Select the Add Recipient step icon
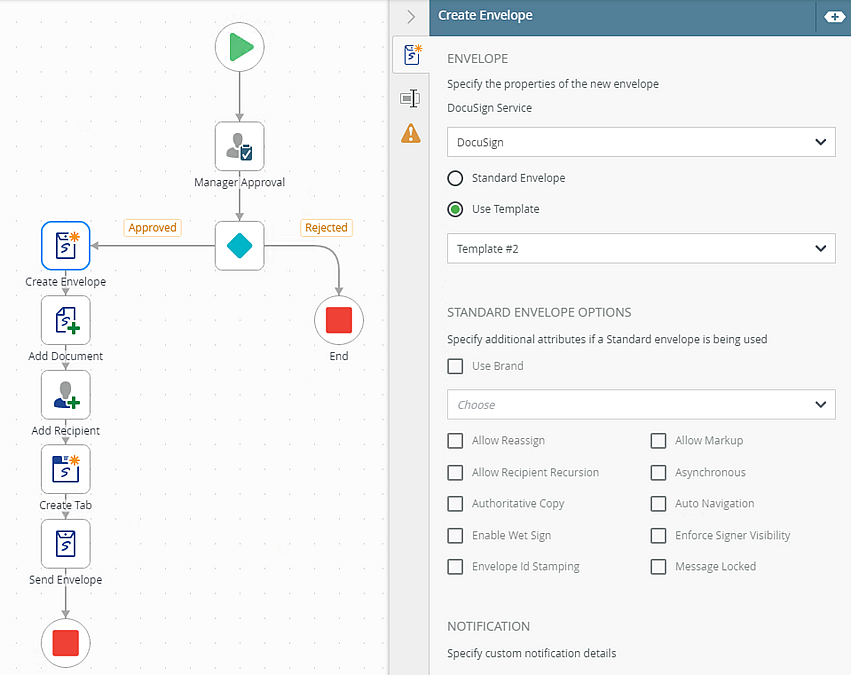Viewport: 851px width, 675px height. tap(66, 395)
